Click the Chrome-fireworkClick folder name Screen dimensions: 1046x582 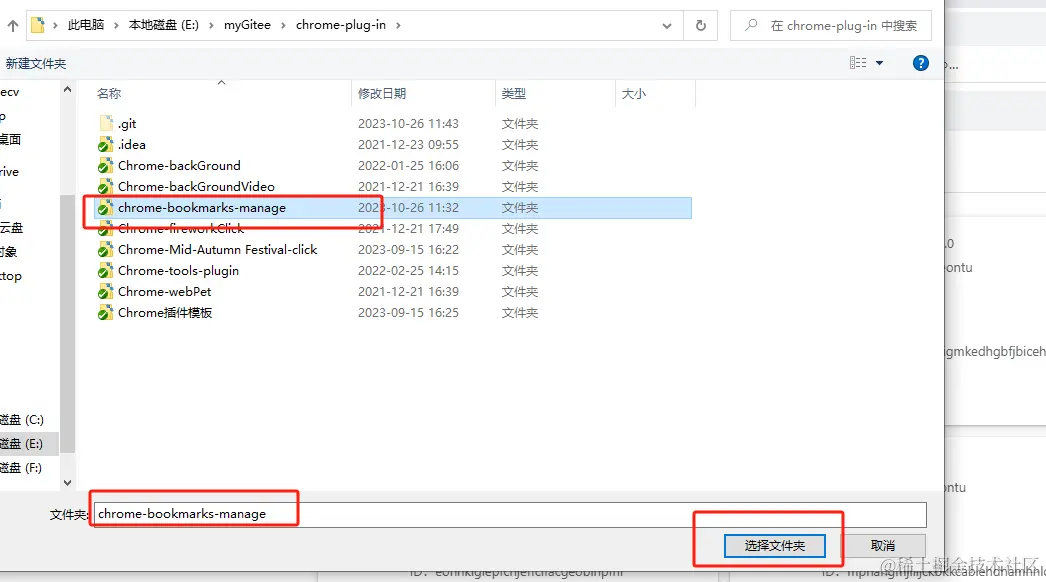tap(181, 228)
